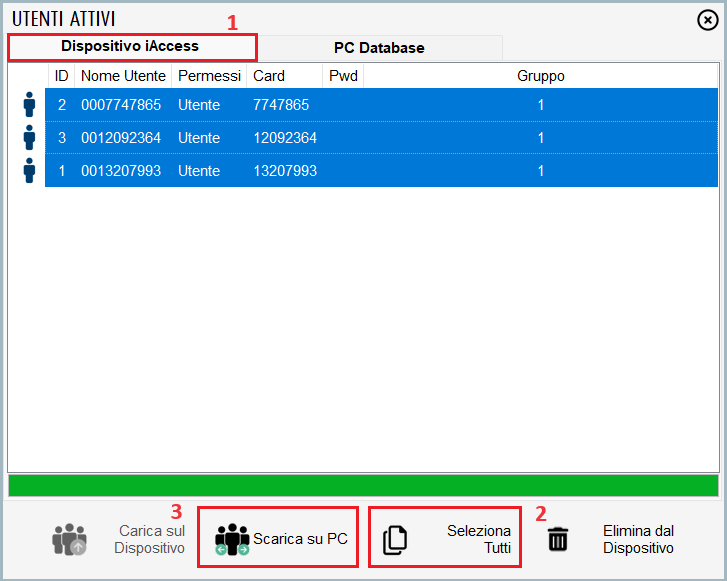Click Utente permission in row 0013207993
The image size is (727, 581).
(199, 171)
